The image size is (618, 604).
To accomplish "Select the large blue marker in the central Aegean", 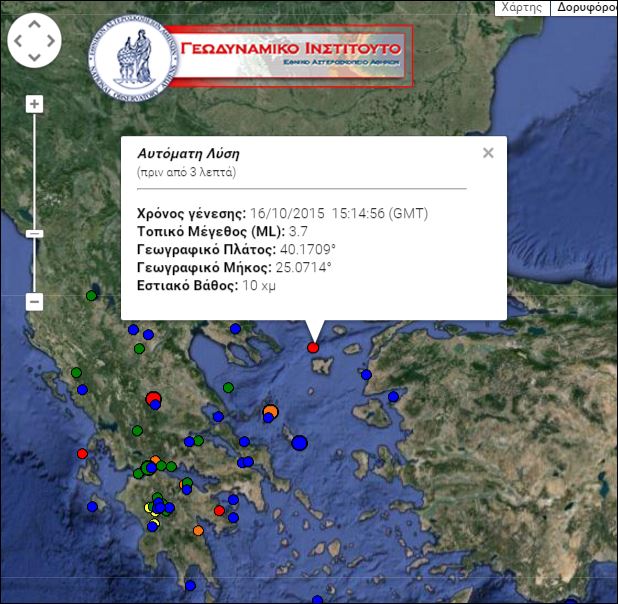I will coord(300,443).
